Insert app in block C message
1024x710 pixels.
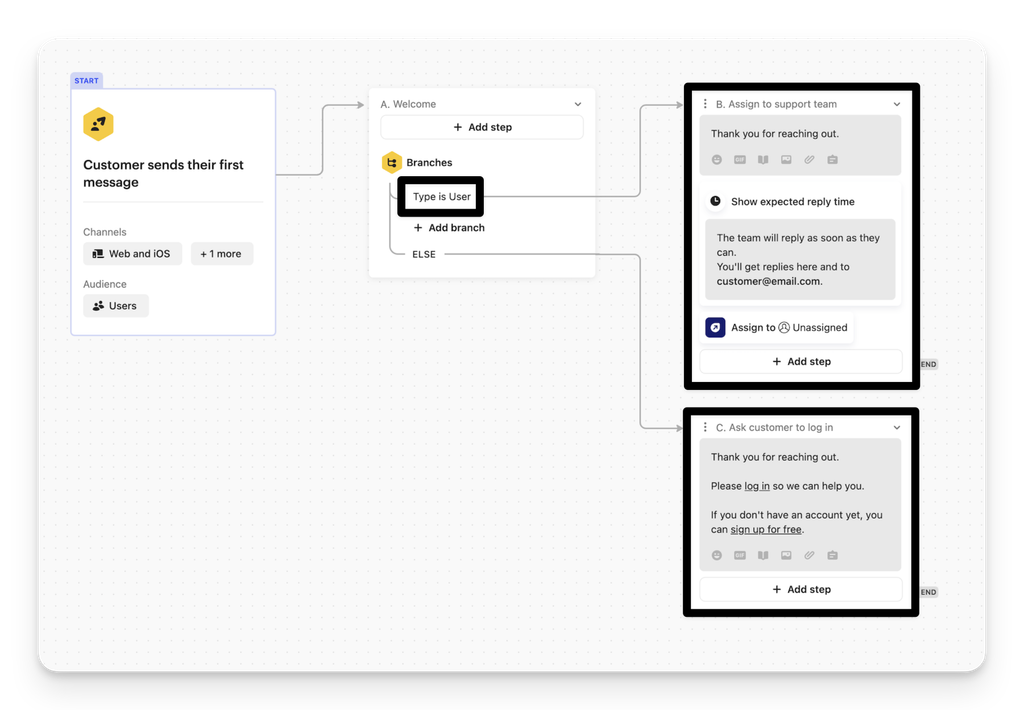(833, 555)
